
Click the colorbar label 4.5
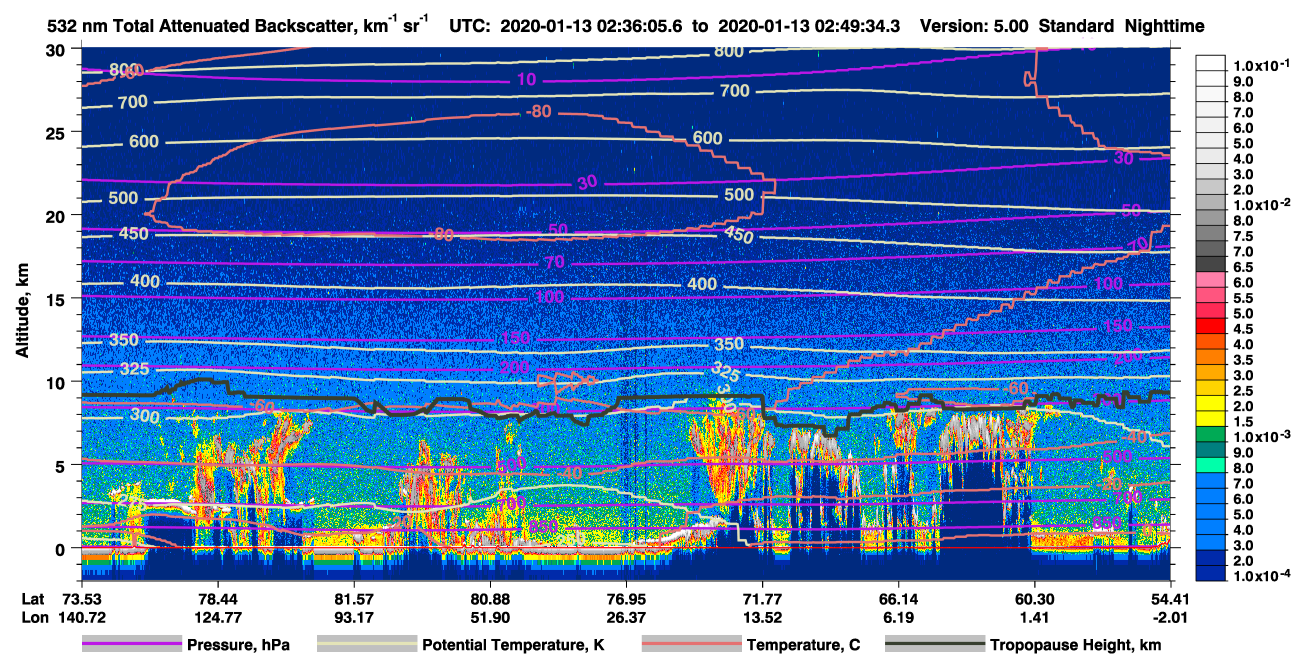coord(1244,330)
